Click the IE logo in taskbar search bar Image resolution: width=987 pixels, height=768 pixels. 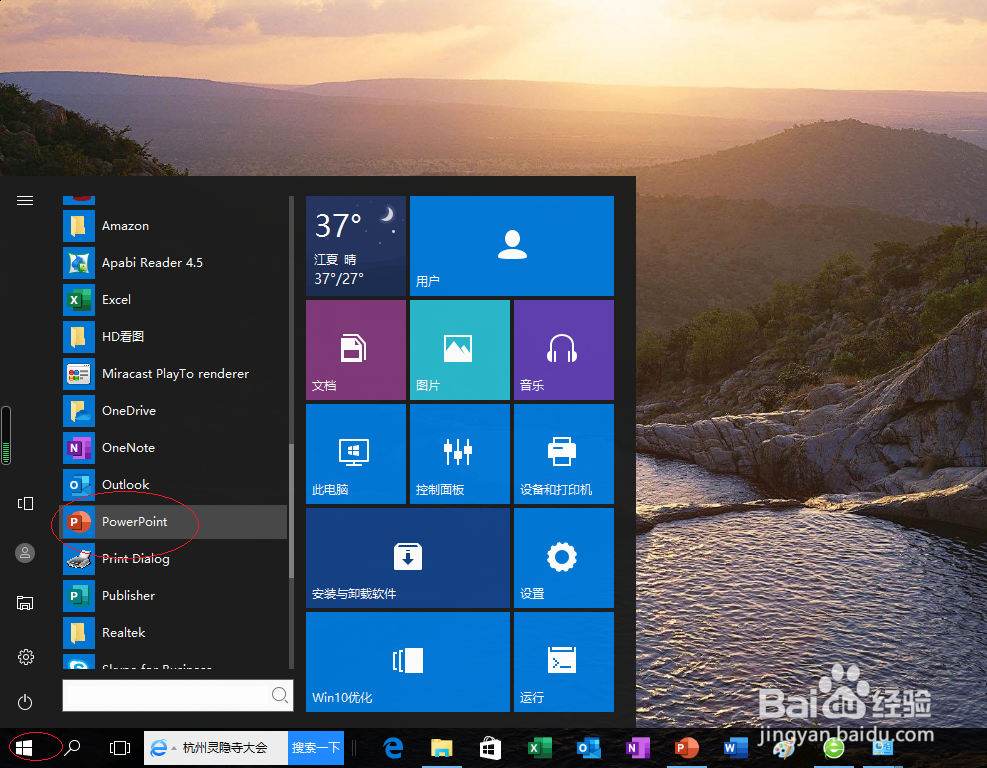[x=159, y=748]
